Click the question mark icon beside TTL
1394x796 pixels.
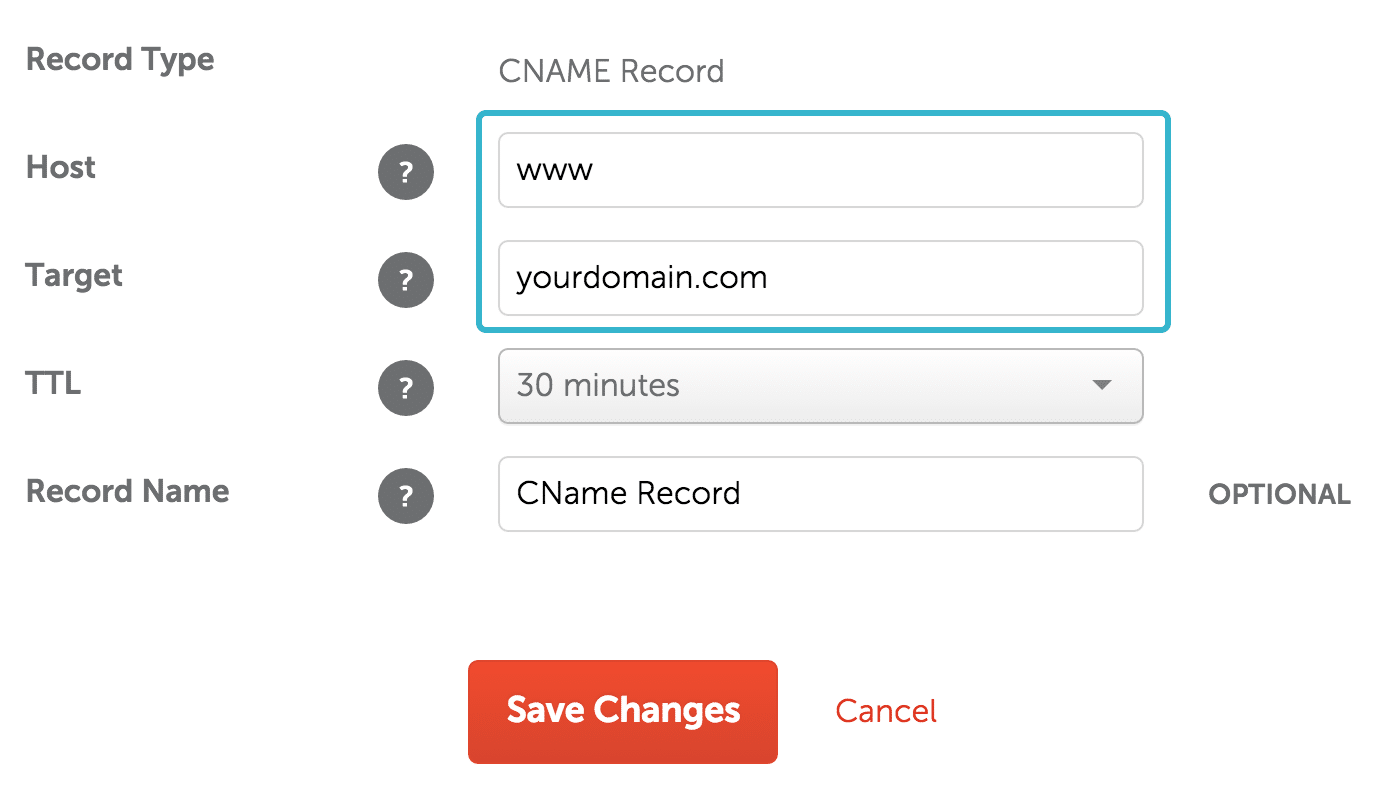tap(406, 388)
